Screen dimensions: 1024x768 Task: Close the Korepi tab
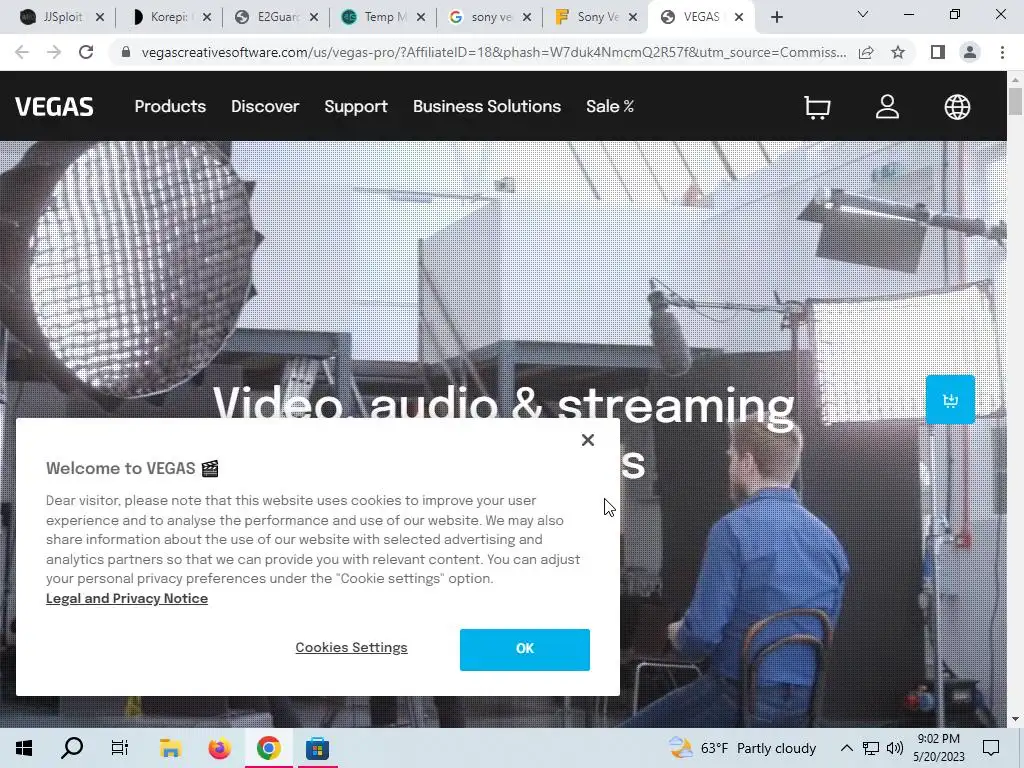[207, 17]
